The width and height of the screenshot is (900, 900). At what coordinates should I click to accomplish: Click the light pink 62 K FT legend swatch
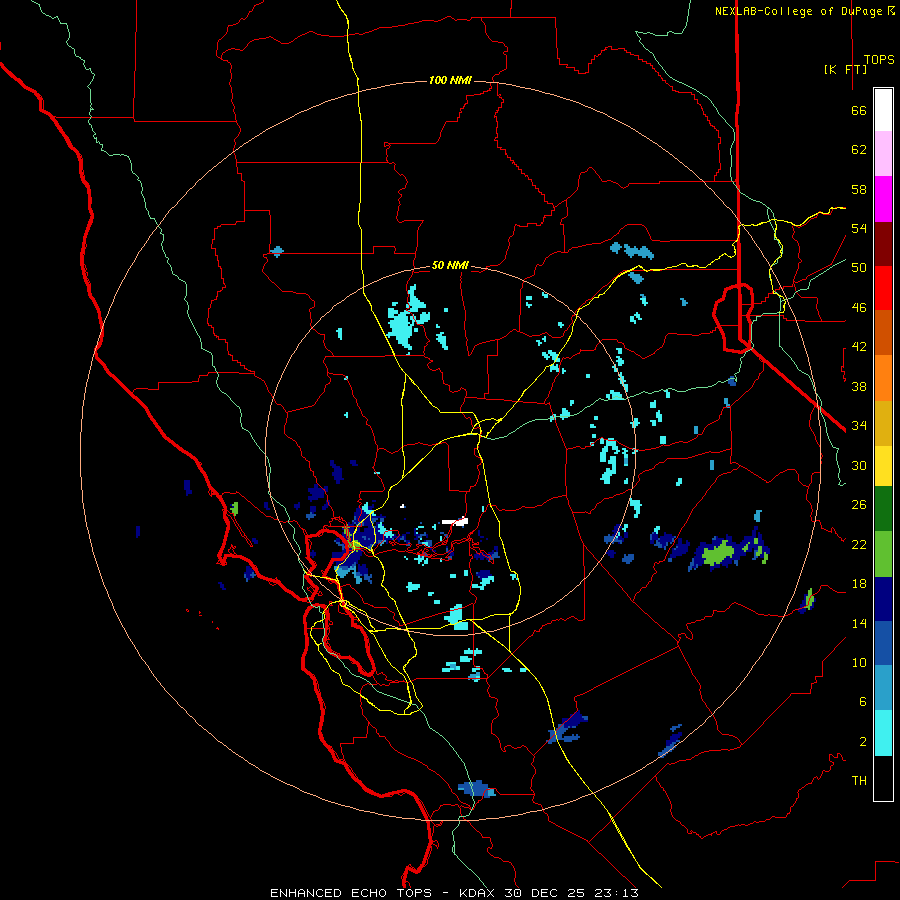[883, 153]
